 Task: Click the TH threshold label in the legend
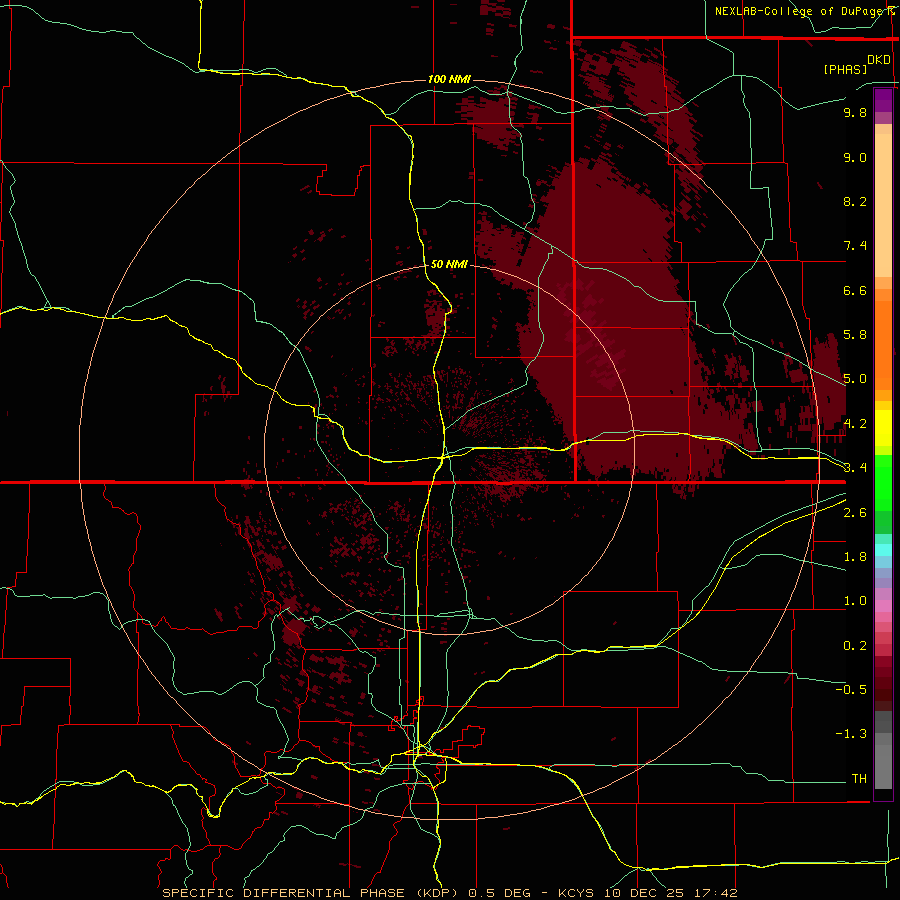[x=859, y=779]
